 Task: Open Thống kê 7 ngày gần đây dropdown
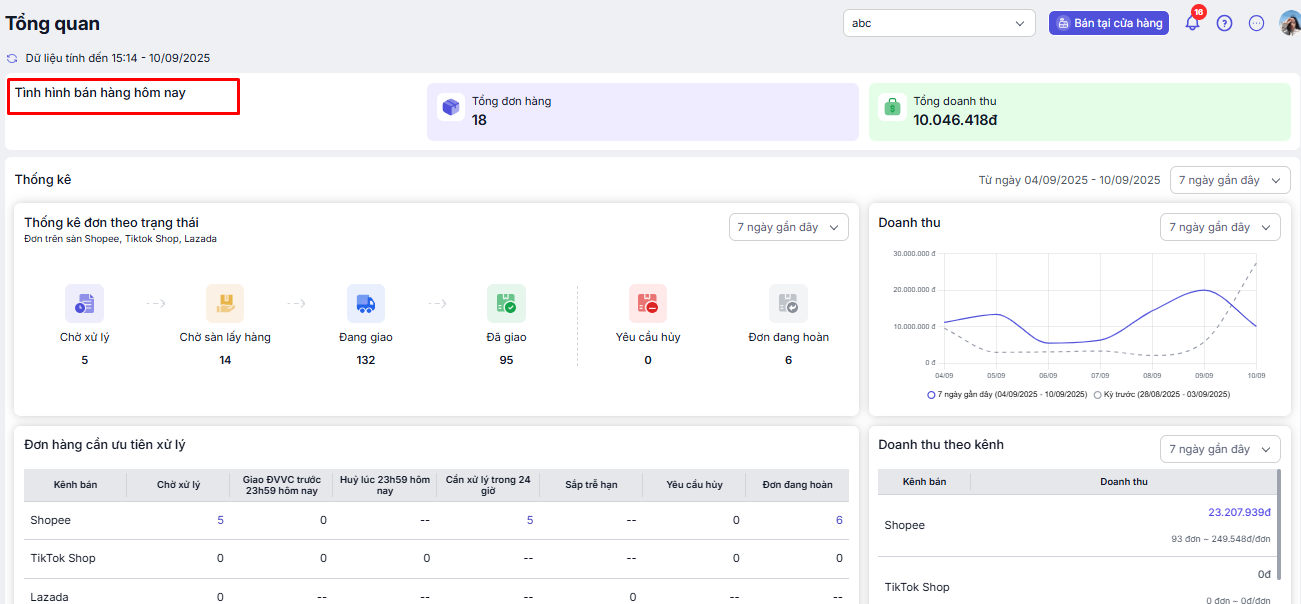[1230, 180]
